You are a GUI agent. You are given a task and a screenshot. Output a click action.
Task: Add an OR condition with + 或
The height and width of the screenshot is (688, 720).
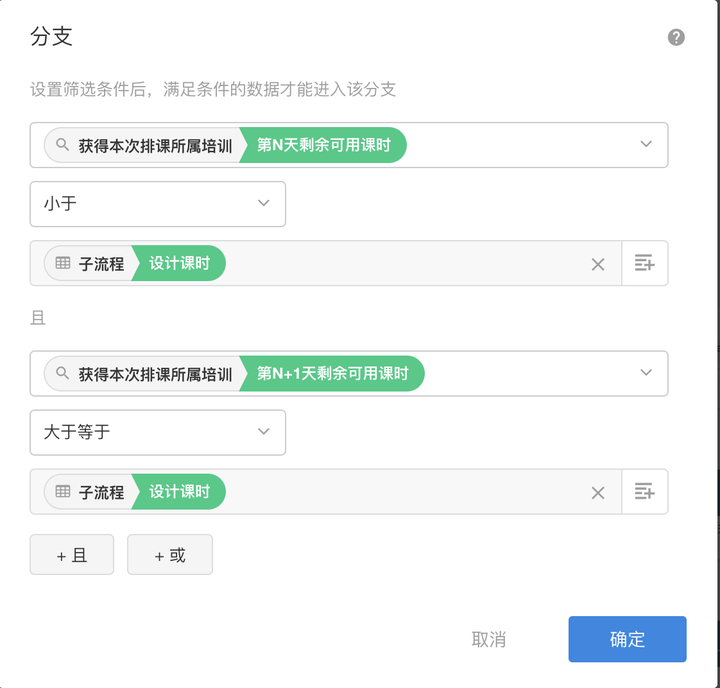click(170, 555)
